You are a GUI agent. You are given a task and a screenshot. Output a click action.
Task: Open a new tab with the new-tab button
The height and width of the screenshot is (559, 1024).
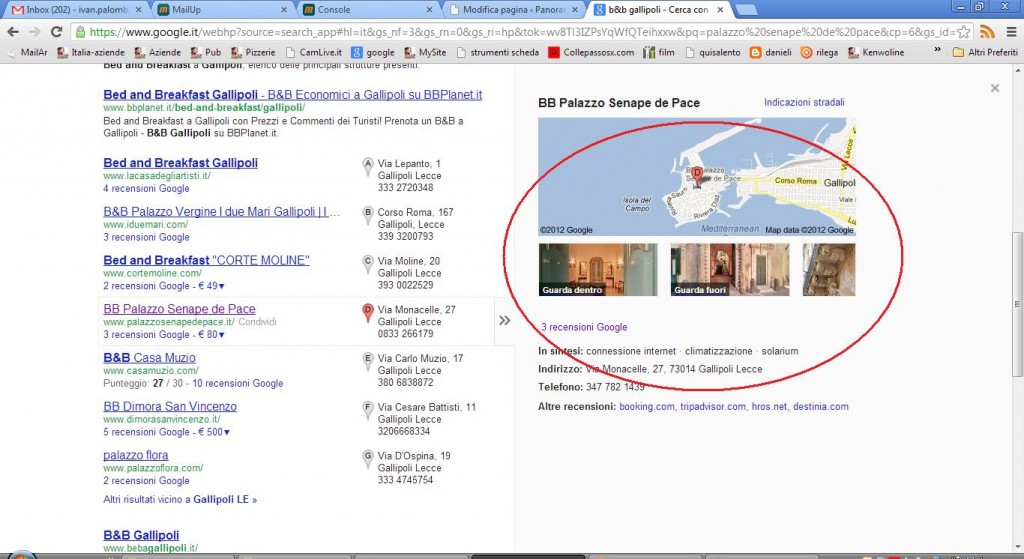click(746, 10)
